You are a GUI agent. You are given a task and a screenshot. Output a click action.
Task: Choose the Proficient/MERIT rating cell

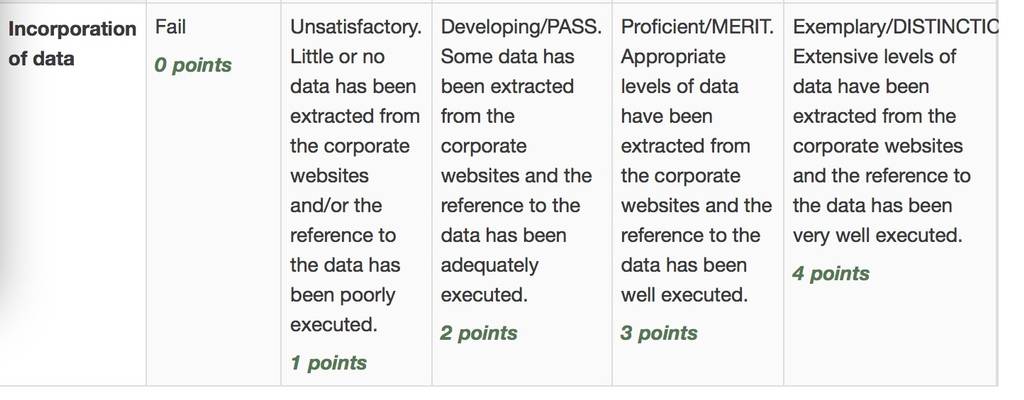pyautogui.click(x=697, y=194)
